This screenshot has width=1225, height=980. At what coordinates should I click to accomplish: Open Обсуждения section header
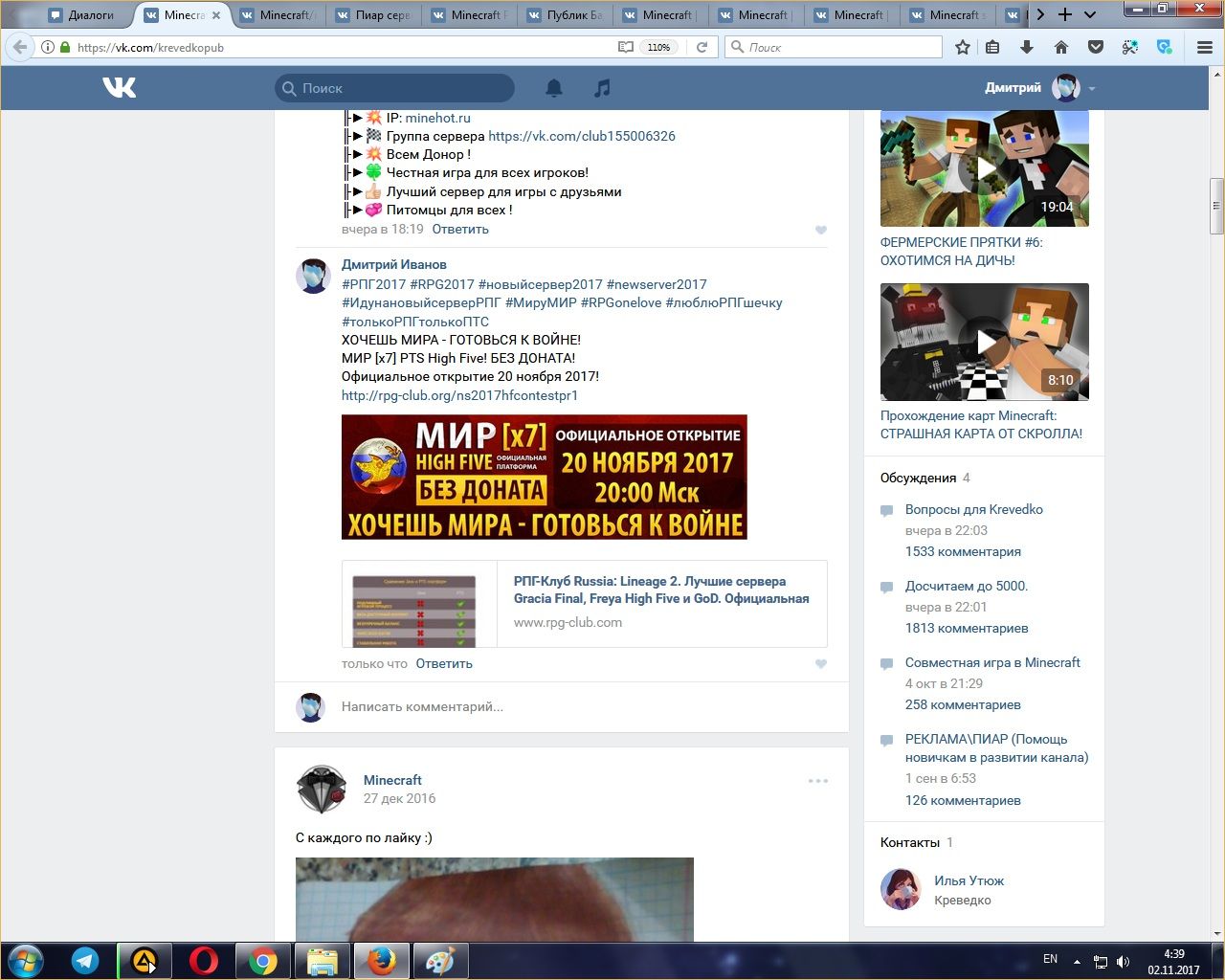(x=918, y=478)
